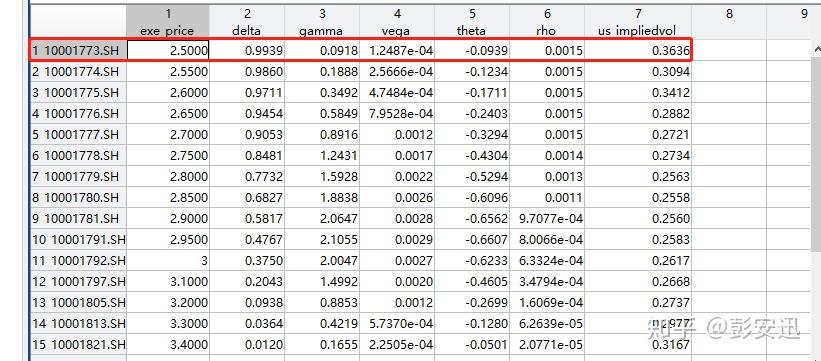Select row header 10001797.SH
The width and height of the screenshot is (821, 361).
click(x=78, y=281)
